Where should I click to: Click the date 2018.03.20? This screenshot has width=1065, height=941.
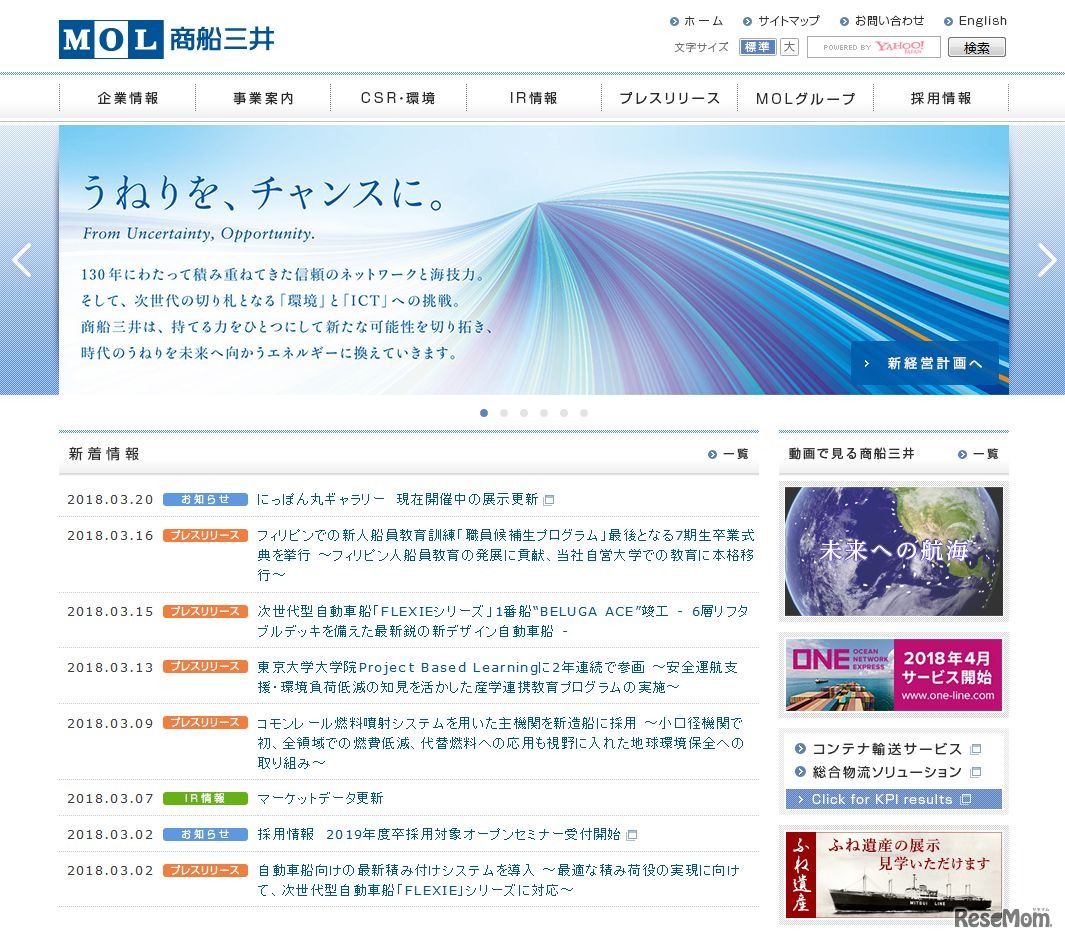tap(110, 499)
